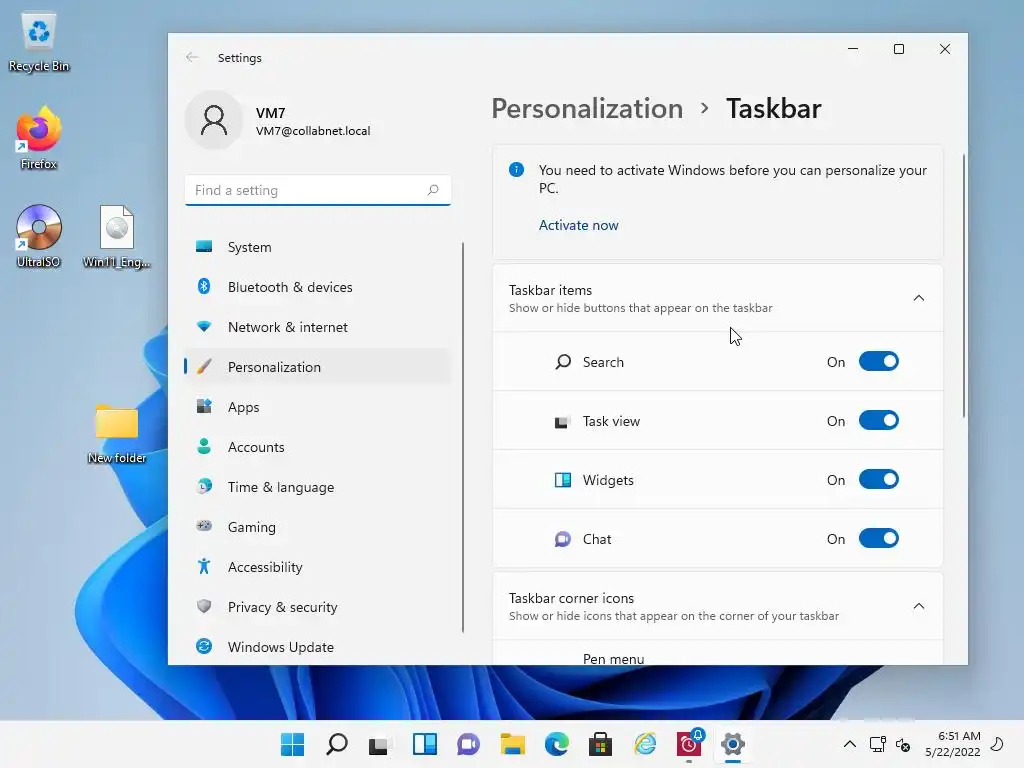Click the Windows Update sync icon
Image resolution: width=1024 pixels, height=768 pixels.
click(x=204, y=646)
